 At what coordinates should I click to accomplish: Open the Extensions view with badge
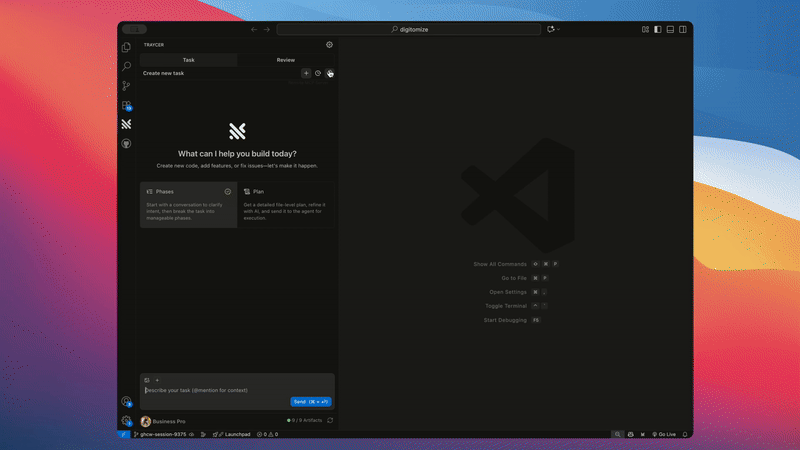(127, 105)
